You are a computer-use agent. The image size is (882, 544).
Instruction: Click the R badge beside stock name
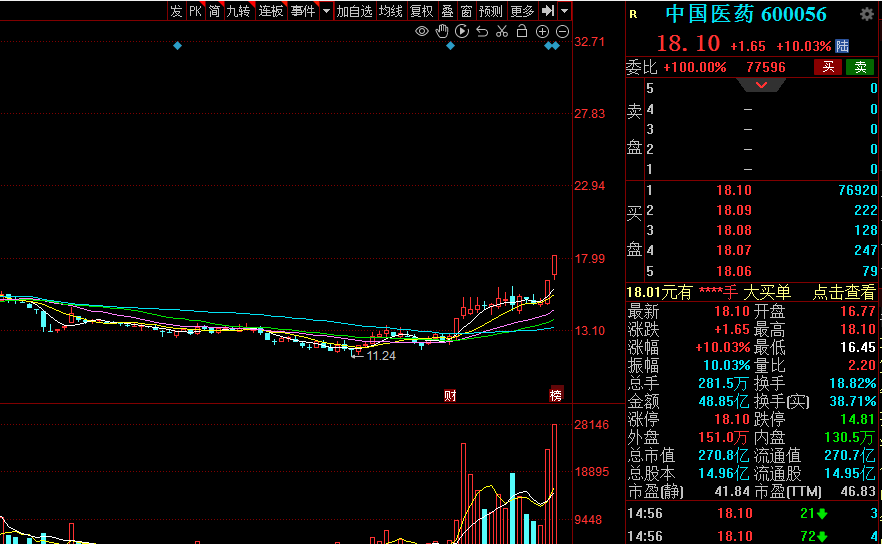[633, 15]
